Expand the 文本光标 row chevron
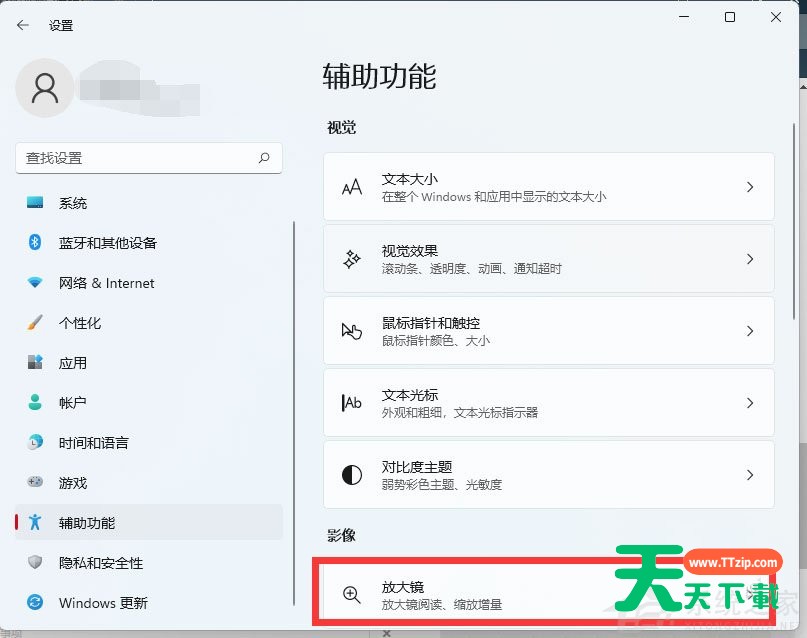 pyautogui.click(x=750, y=403)
